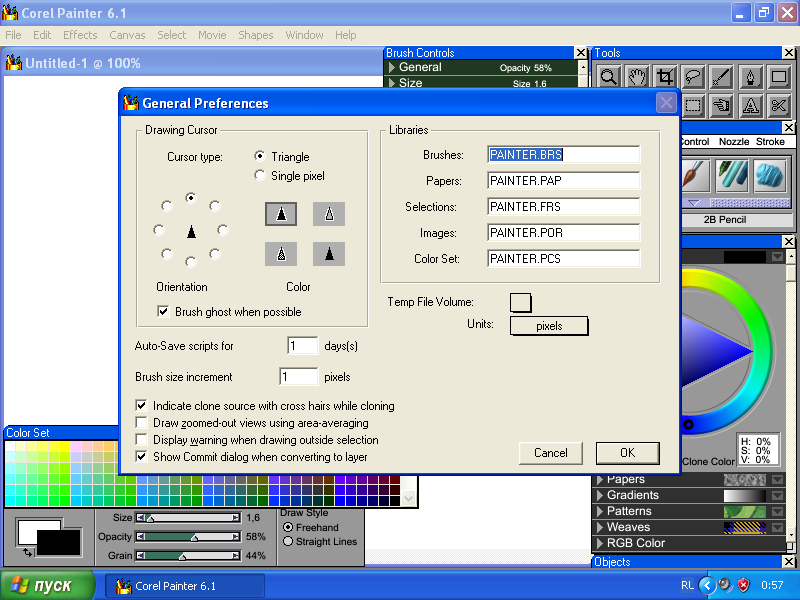This screenshot has height=600, width=800.
Task: Expand the Weaves section
Action: [x=600, y=527]
